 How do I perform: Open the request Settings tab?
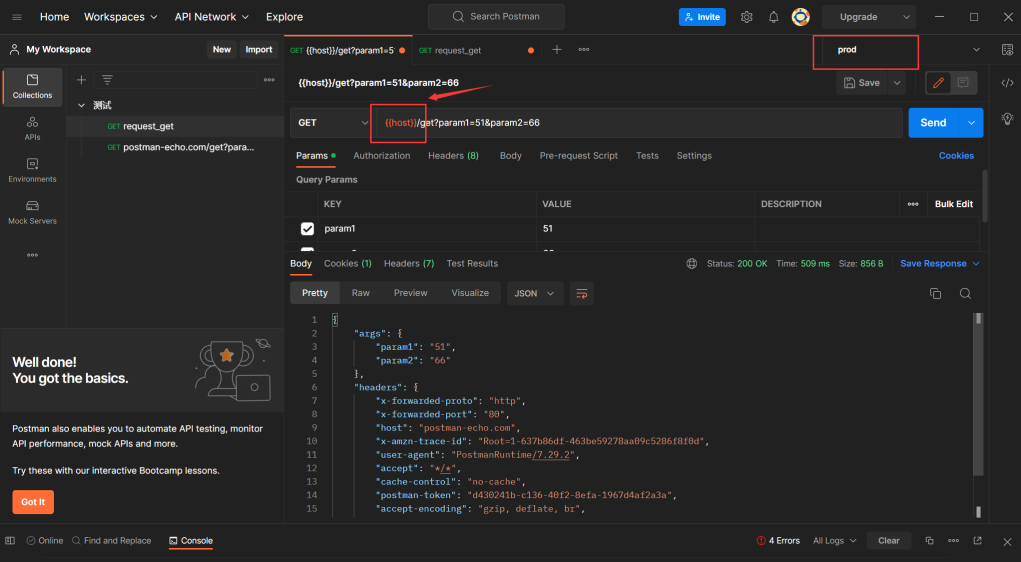click(x=694, y=156)
